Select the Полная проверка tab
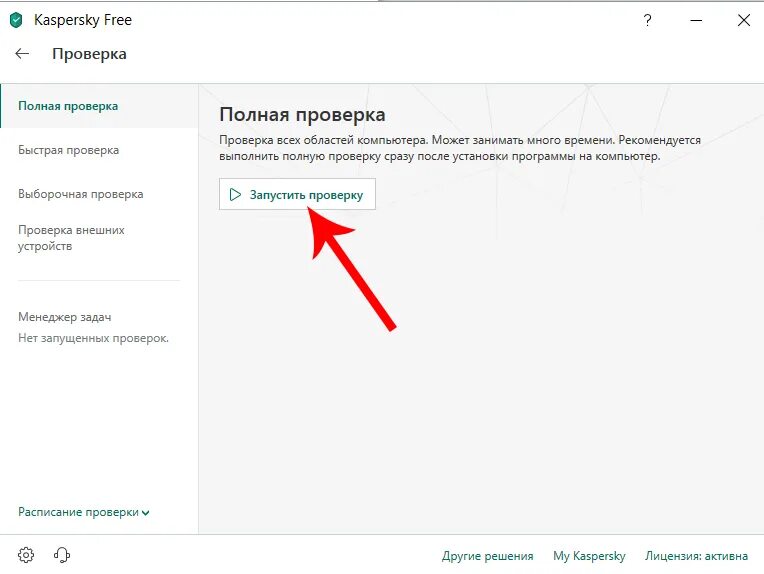This screenshot has height=574, width=764. coord(99,106)
